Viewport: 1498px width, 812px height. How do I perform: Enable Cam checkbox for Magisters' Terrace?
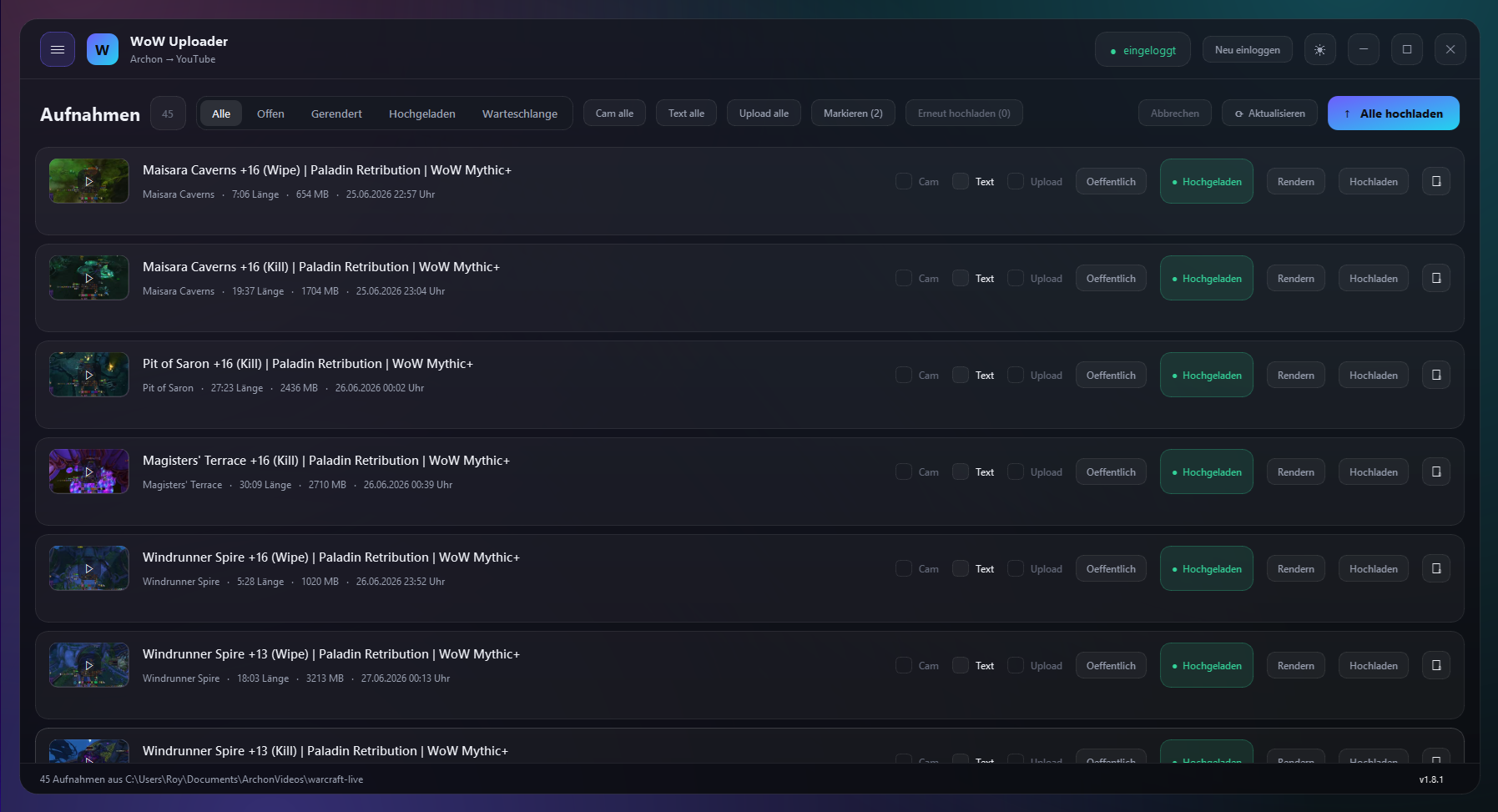904,472
